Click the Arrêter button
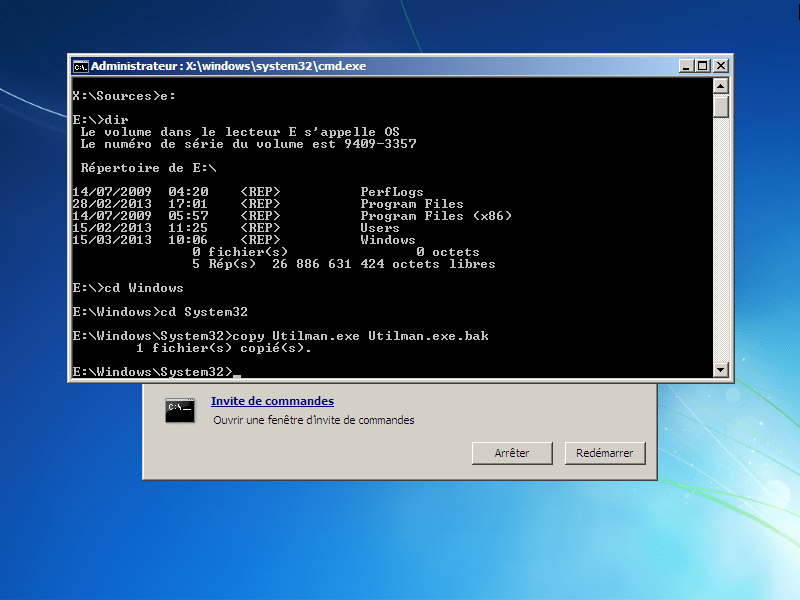The image size is (800, 600). 512,453
